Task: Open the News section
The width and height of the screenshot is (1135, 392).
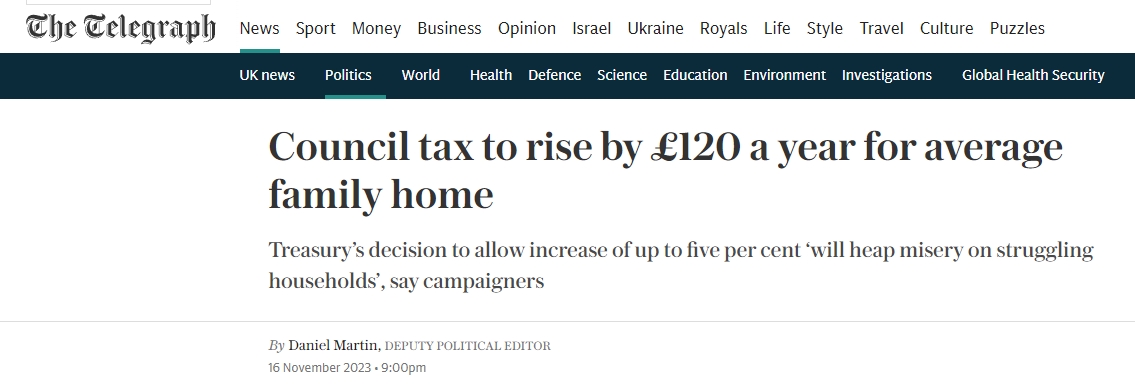Action: coord(259,28)
